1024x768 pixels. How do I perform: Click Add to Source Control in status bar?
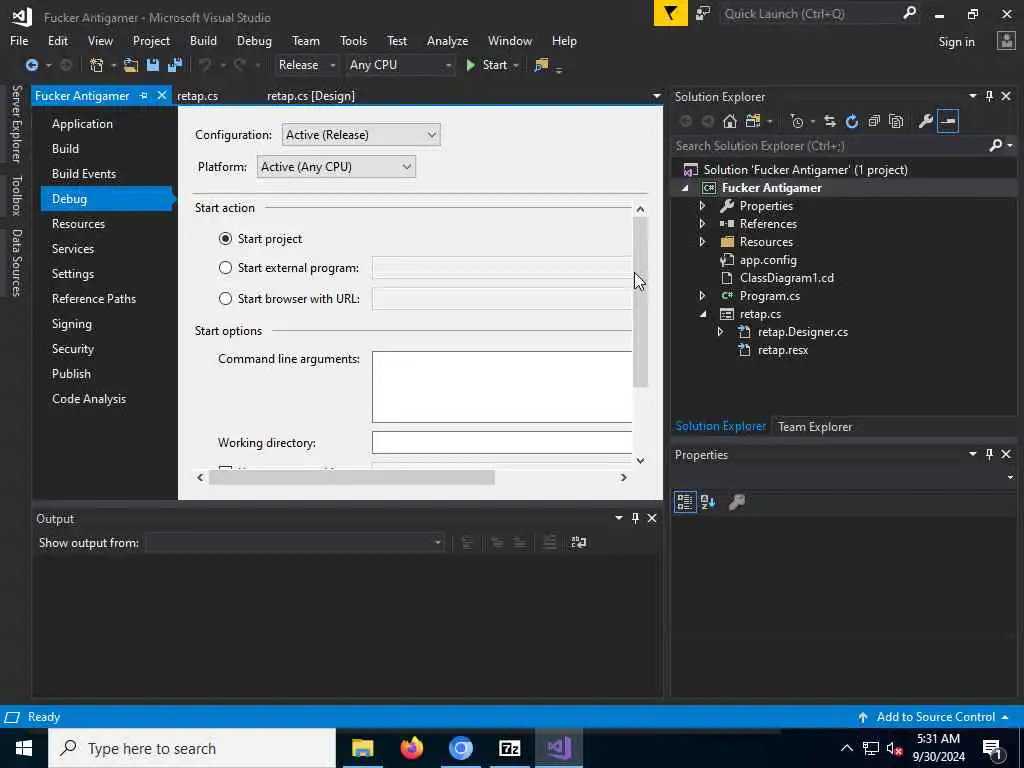[934, 717]
